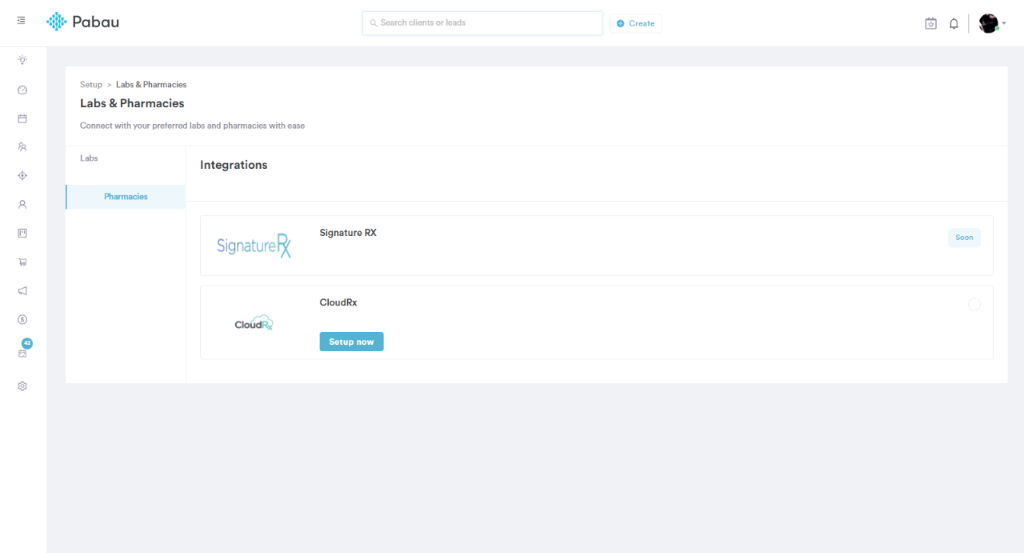
Task: Click Setup now for CloudRx
Action: pos(351,341)
